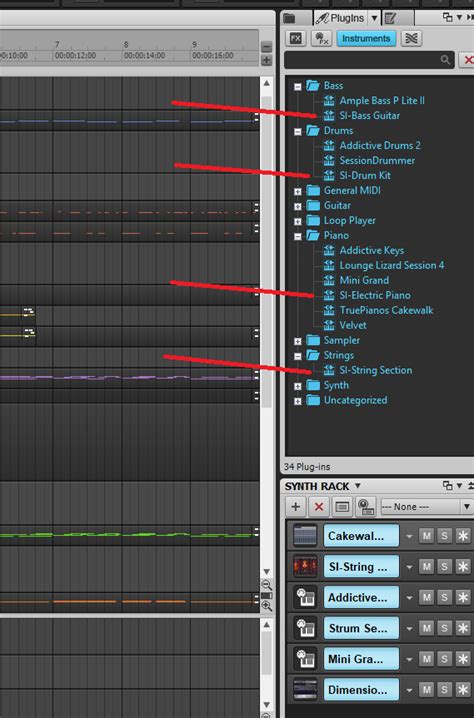474x718 pixels.
Task: Freeze the Dimensio... synth
Action: point(463,690)
